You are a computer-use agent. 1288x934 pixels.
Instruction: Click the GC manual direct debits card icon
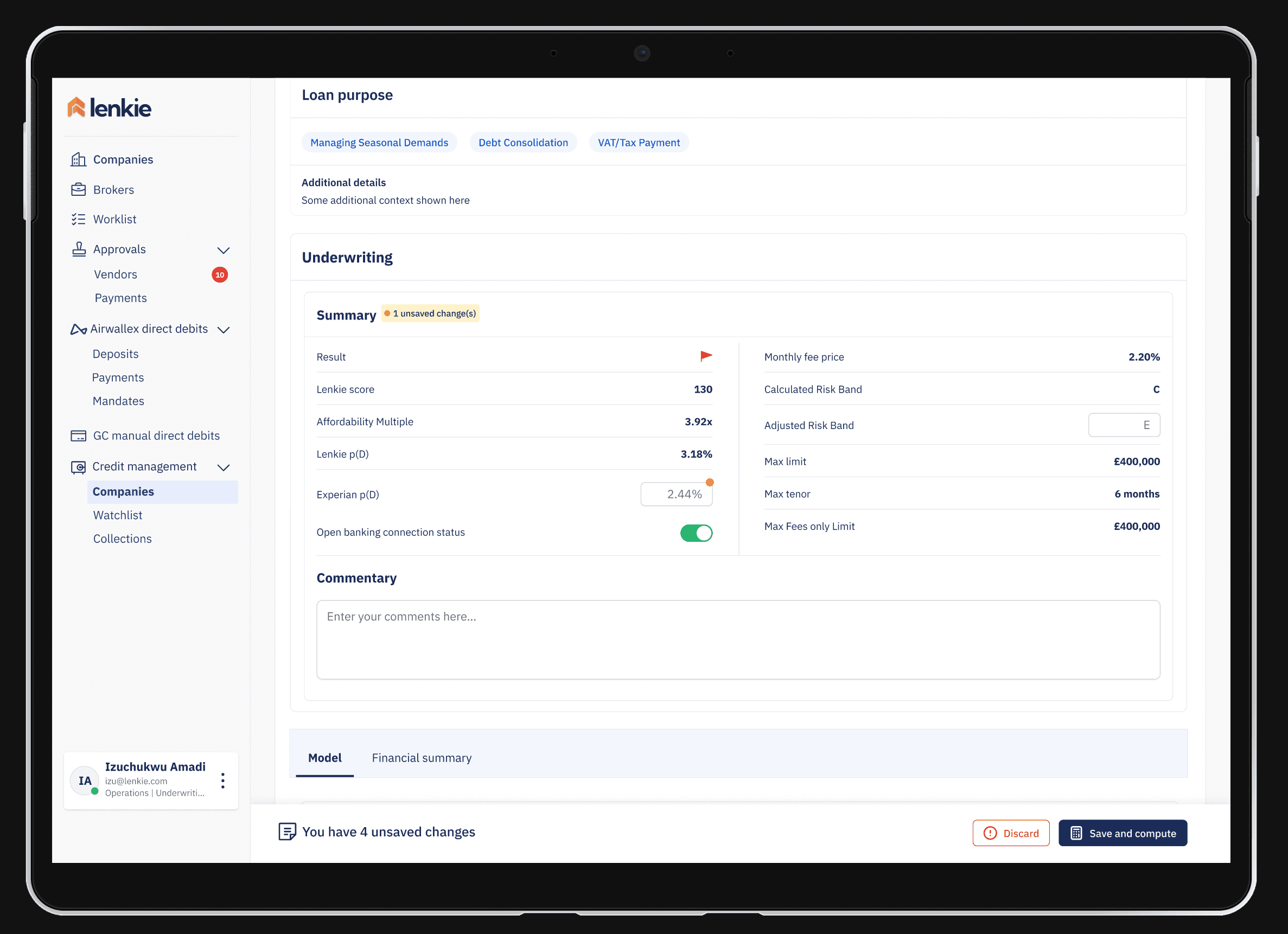tap(78, 436)
